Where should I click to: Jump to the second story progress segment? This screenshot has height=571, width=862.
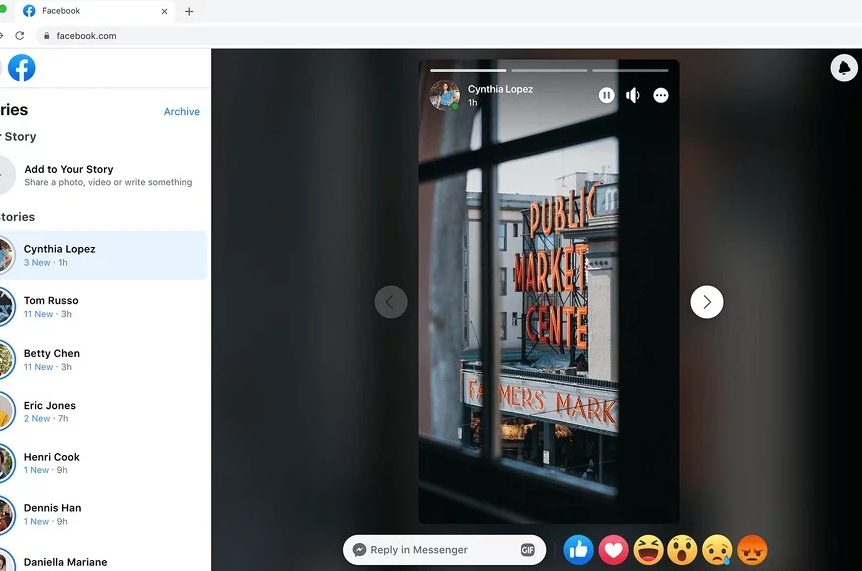[x=549, y=71]
